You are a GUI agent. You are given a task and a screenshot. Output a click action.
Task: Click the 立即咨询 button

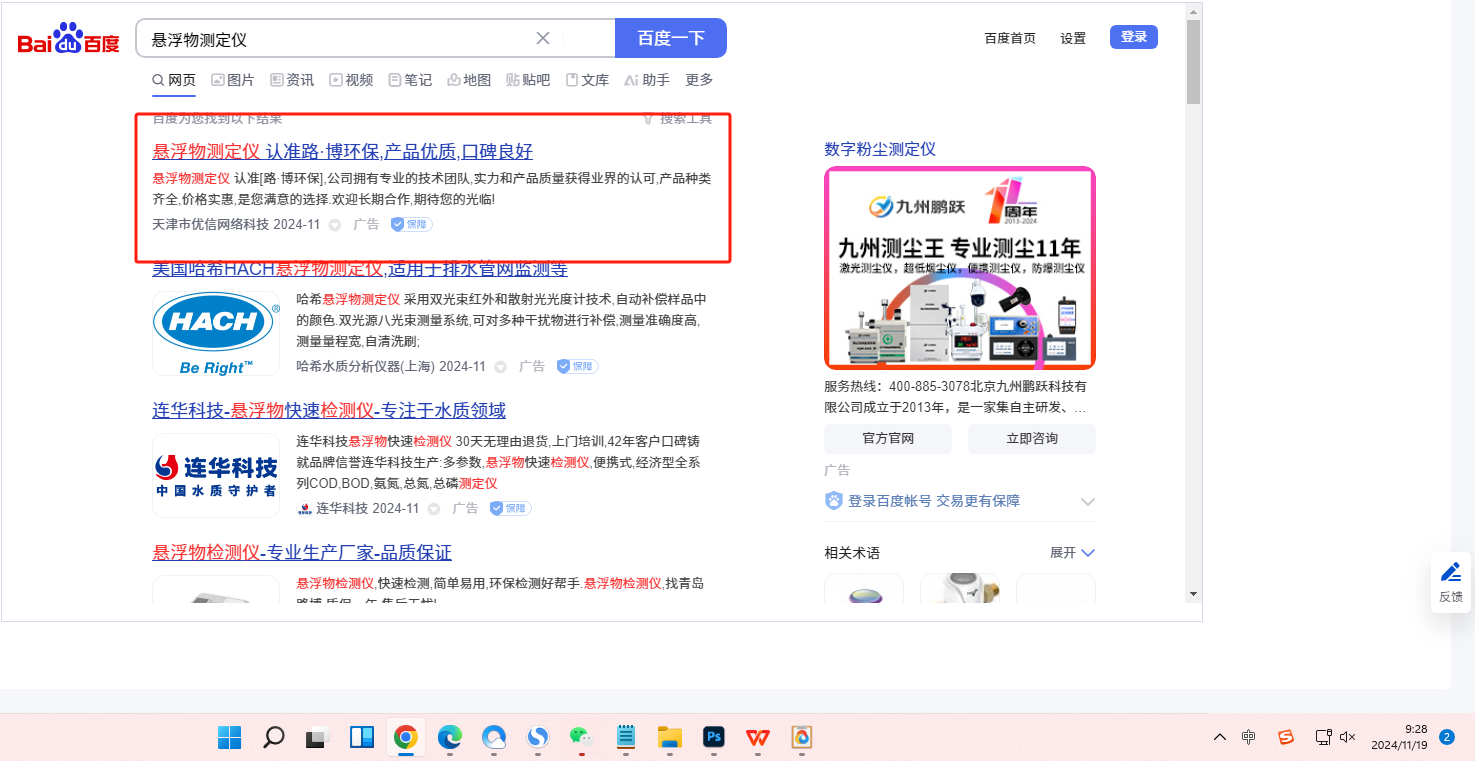pyautogui.click(x=1032, y=439)
